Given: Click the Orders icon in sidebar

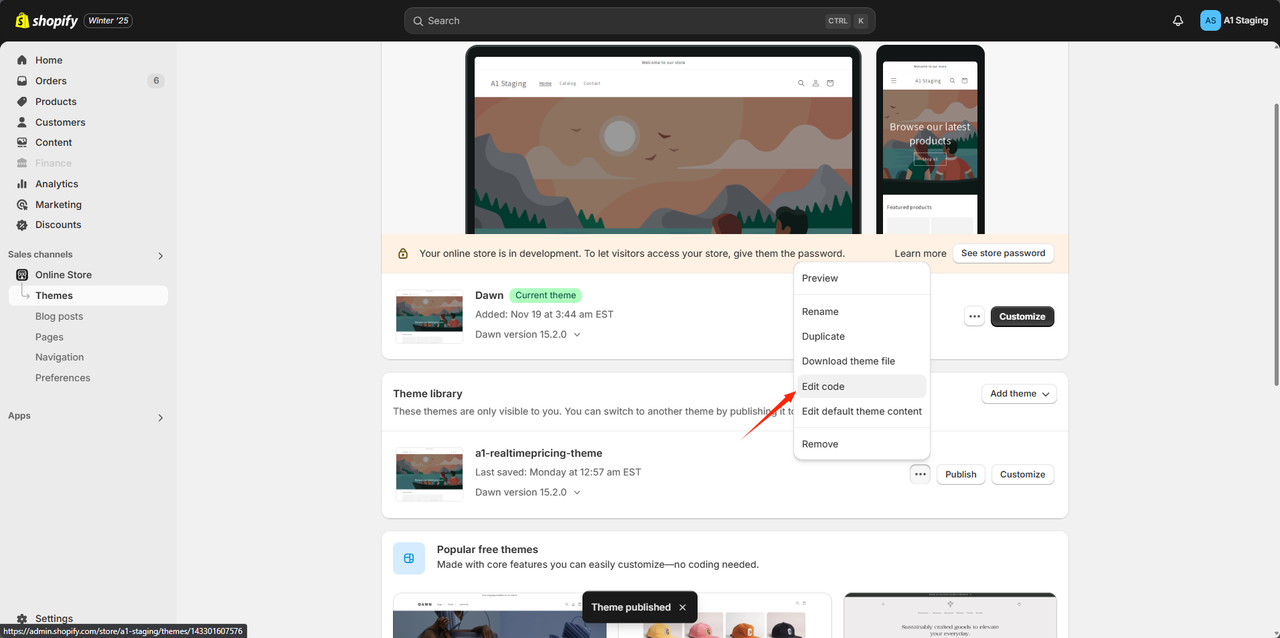Looking at the screenshot, I should [22, 81].
